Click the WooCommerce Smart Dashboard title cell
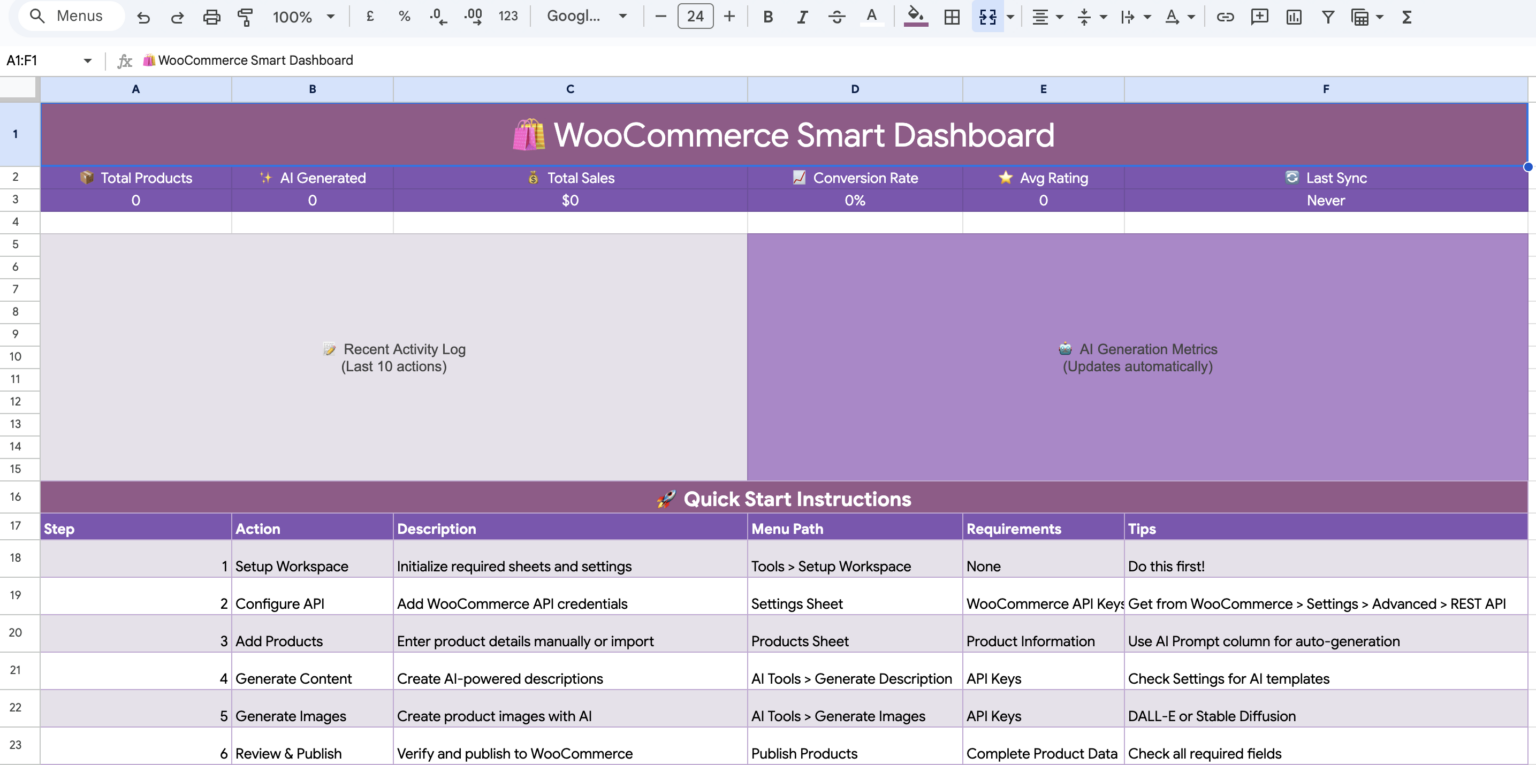 click(784, 134)
